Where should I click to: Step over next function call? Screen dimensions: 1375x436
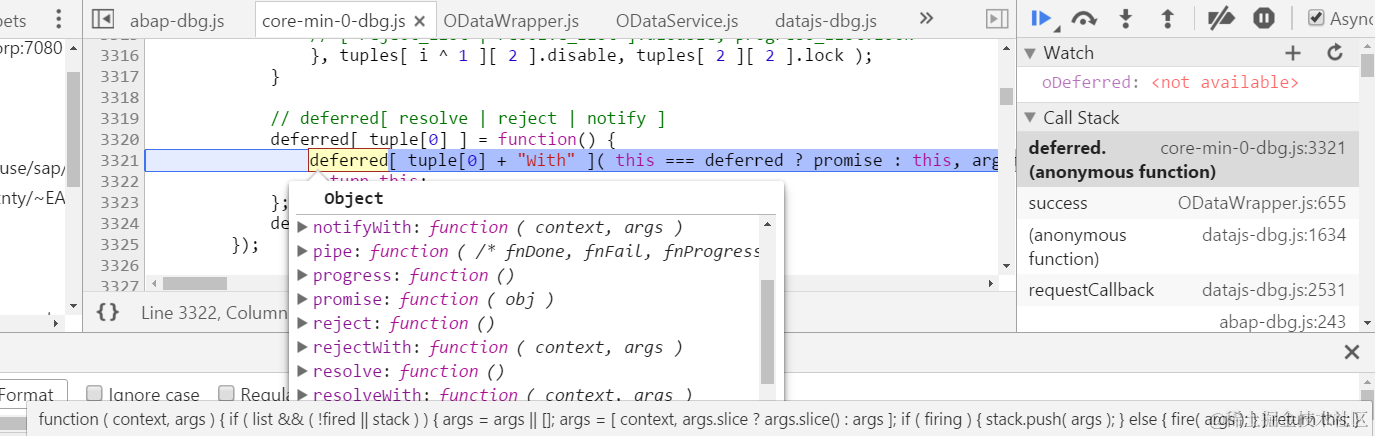coord(1083,18)
